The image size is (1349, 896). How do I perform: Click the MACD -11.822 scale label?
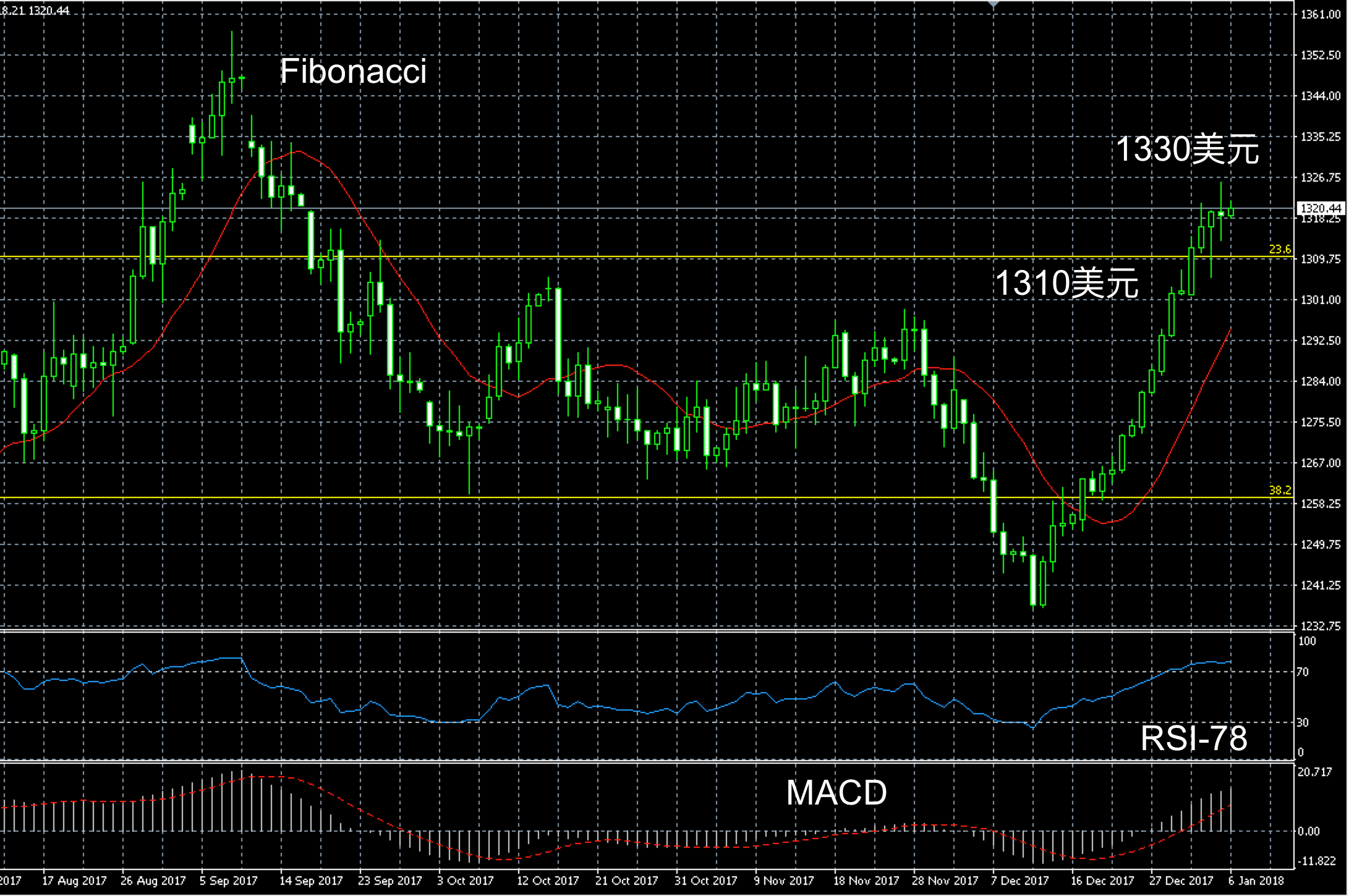(x=1317, y=861)
